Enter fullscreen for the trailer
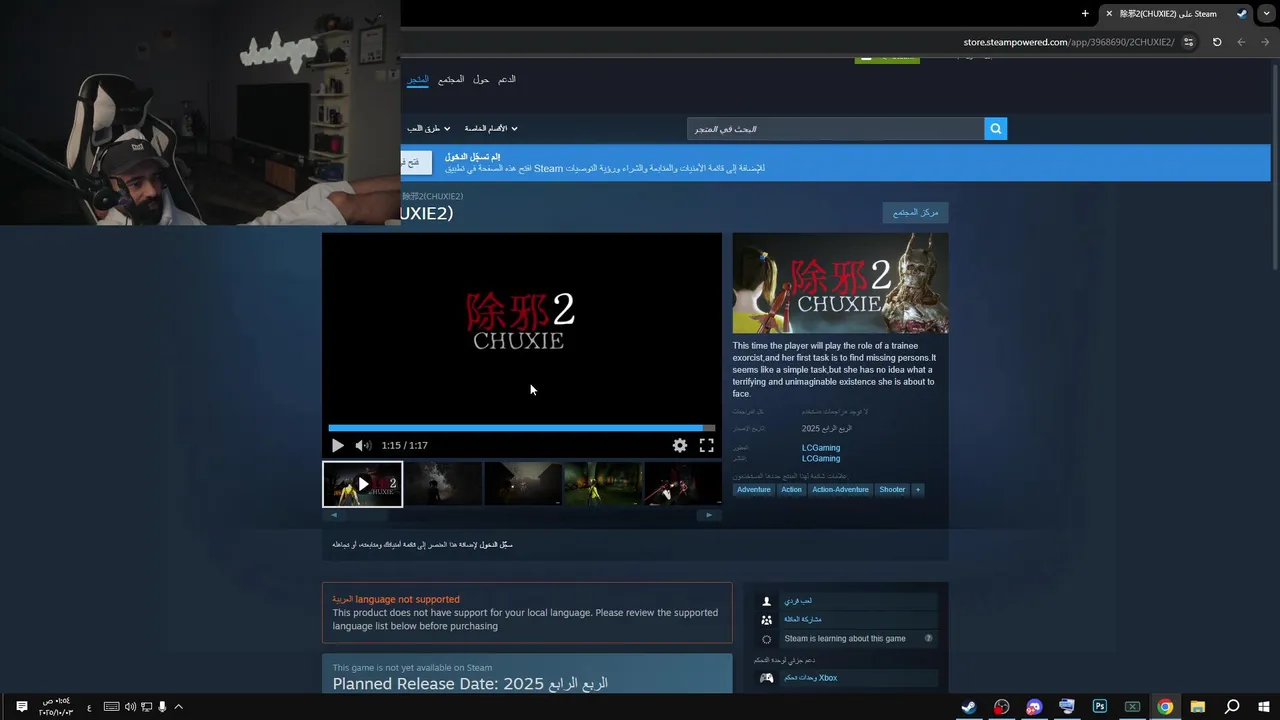The height and width of the screenshot is (720, 1280). (x=706, y=446)
